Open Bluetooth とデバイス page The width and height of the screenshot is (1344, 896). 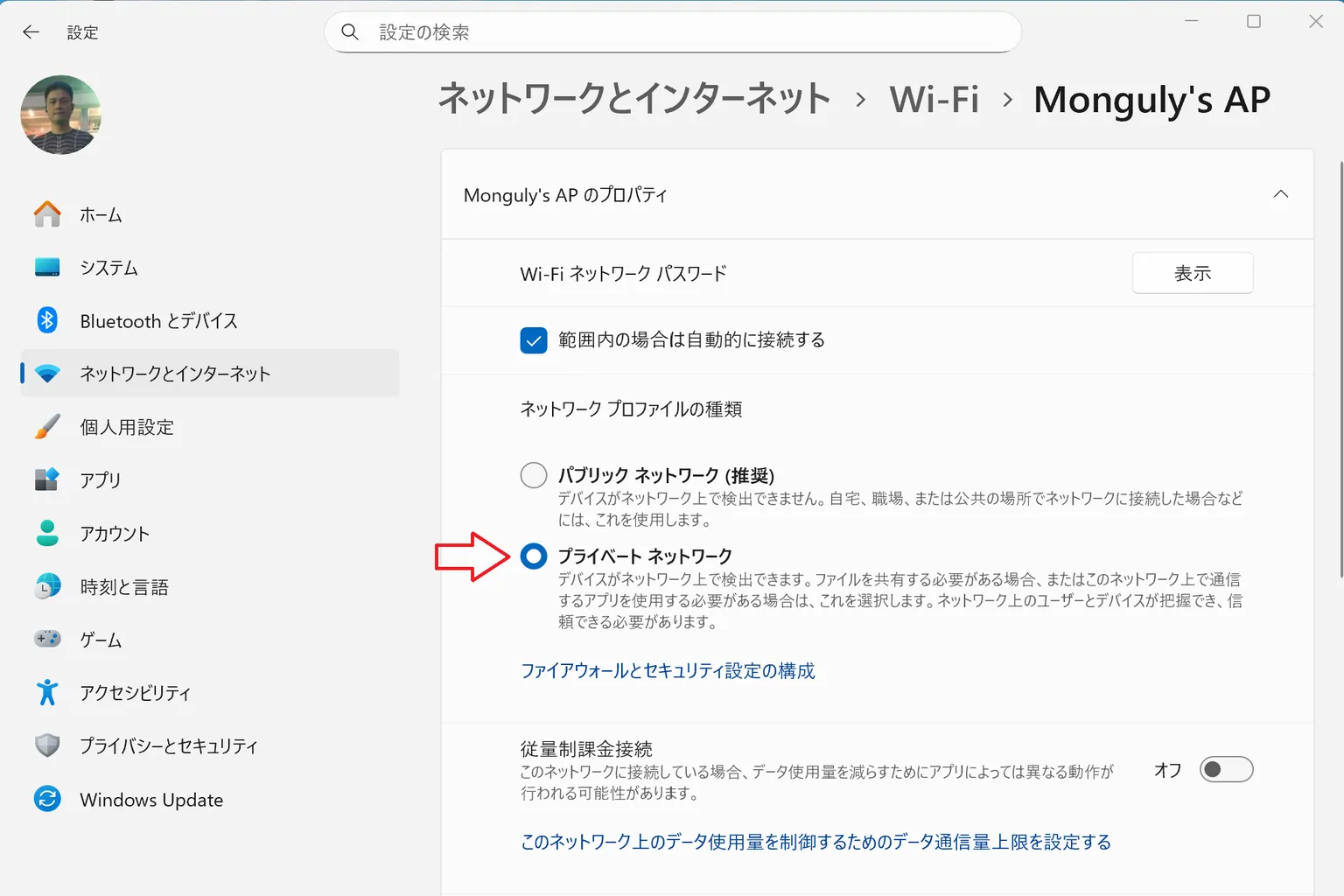(210, 320)
